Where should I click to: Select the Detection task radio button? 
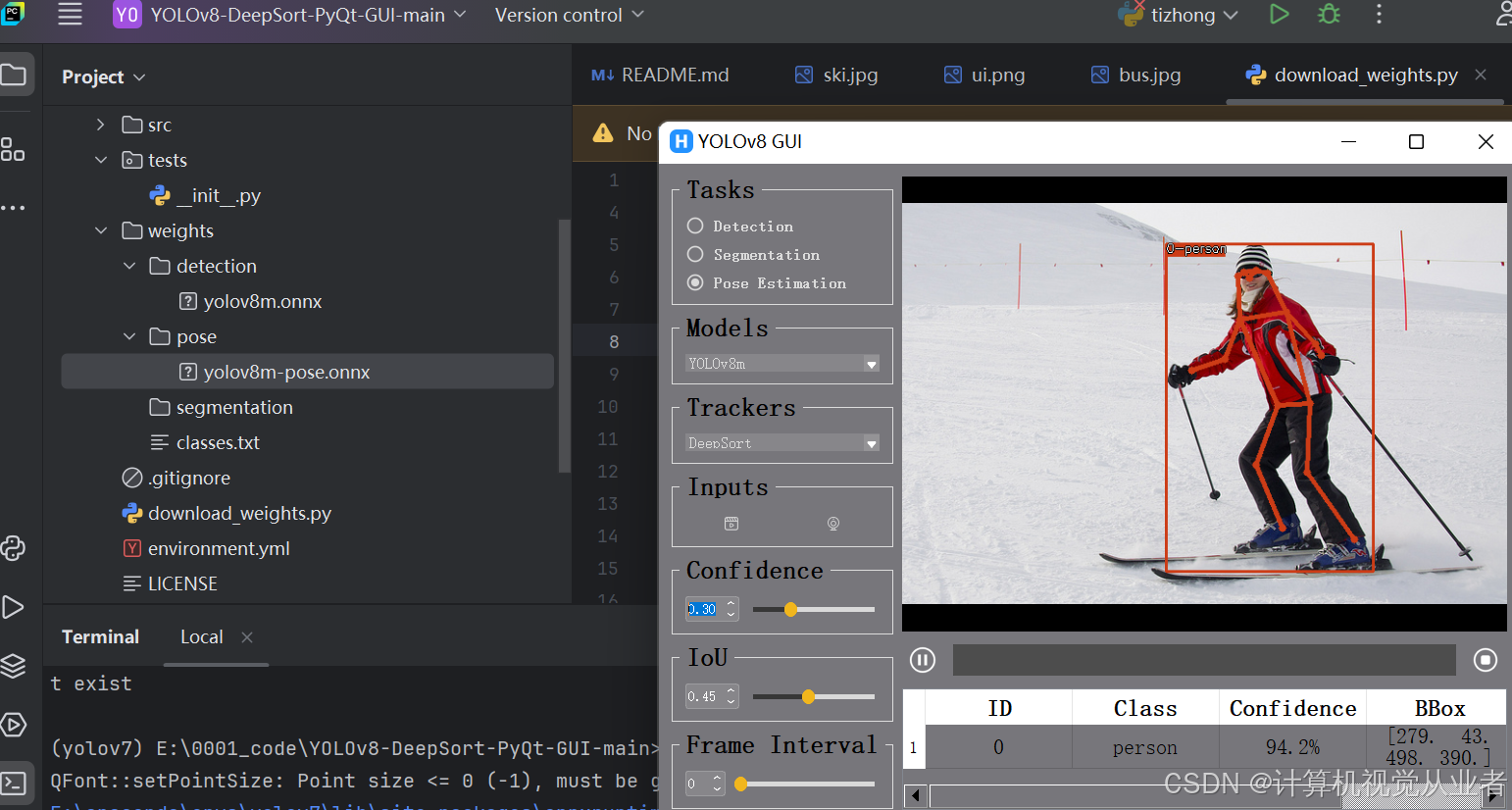[695, 226]
